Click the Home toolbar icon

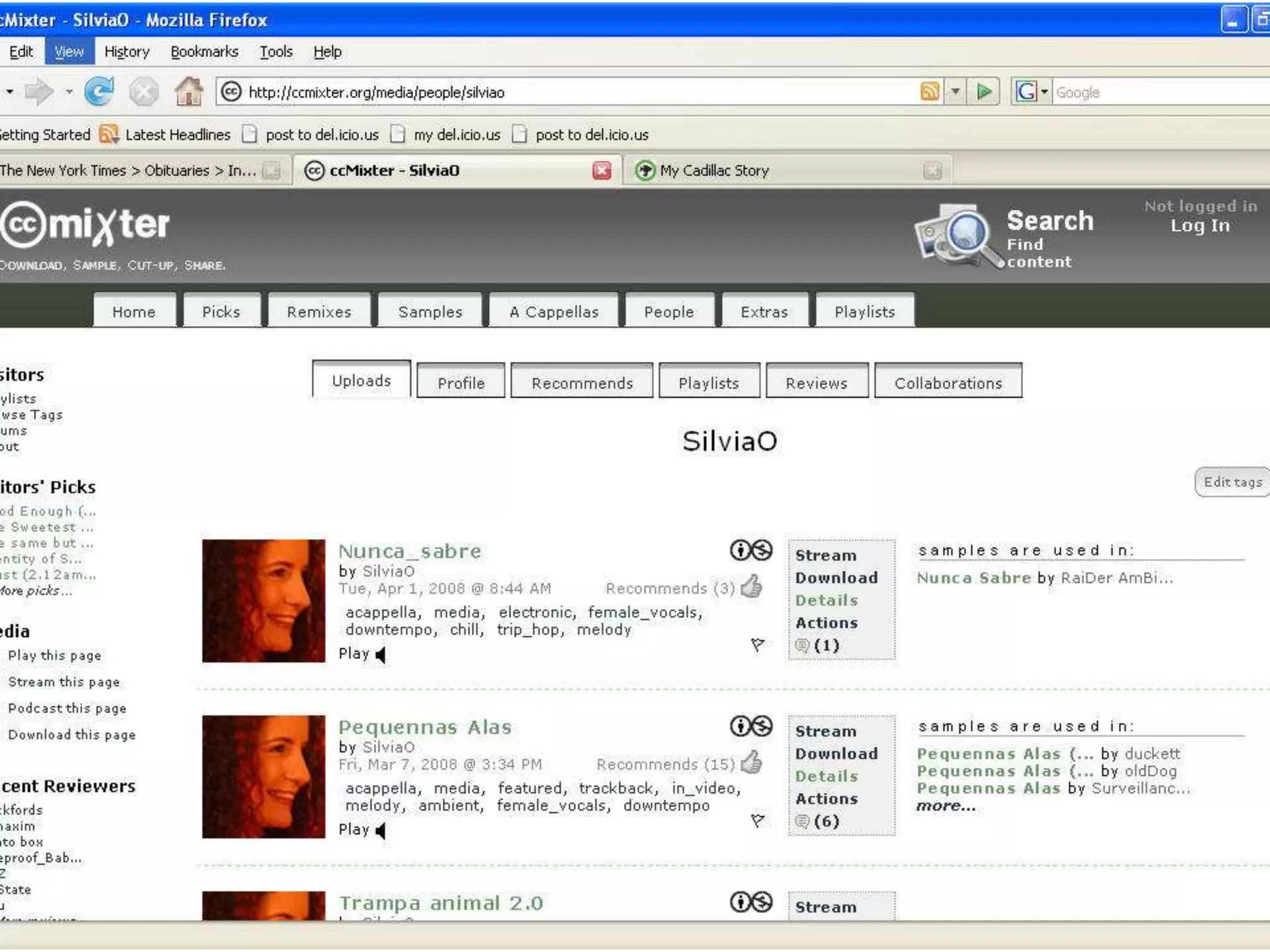[189, 92]
